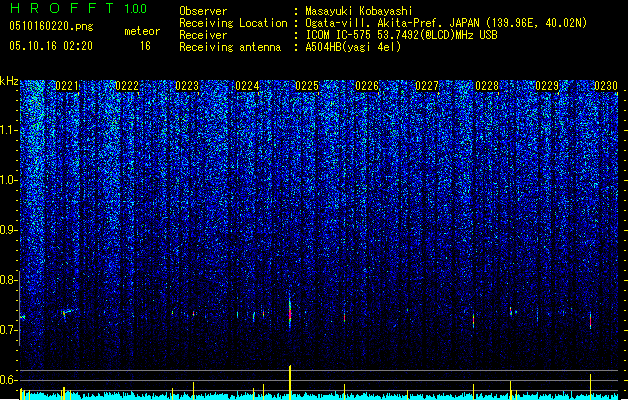Click the 'Receiving antenna' field label
This screenshot has width=629, height=400.
230,47
